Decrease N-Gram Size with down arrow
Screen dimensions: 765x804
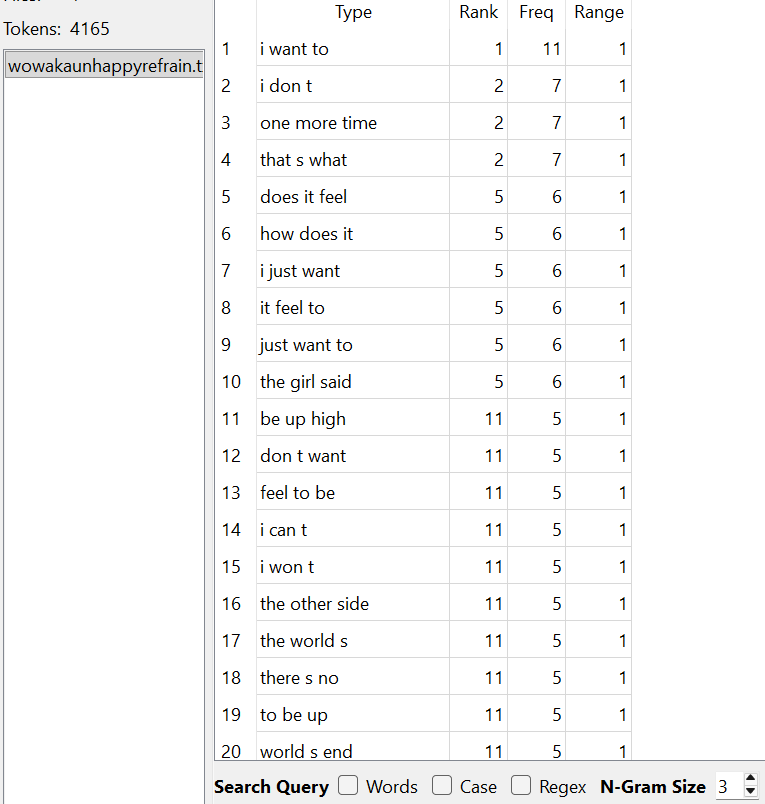click(x=751, y=793)
